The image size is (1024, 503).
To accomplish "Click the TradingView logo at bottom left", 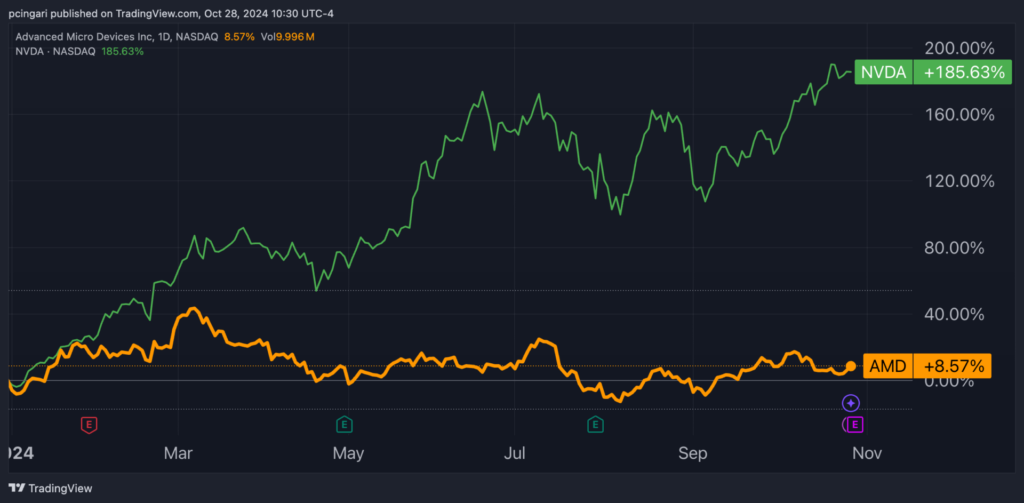I will point(48,488).
